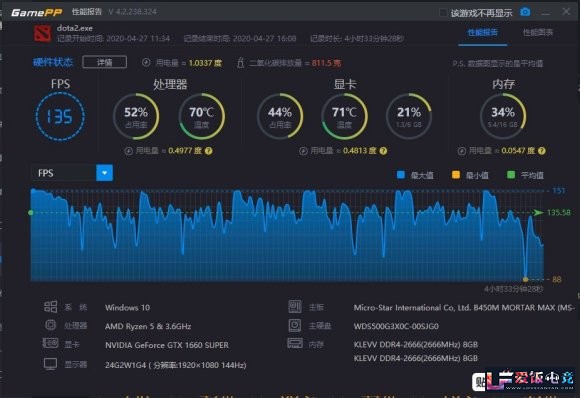Click the help icon next to 0.4977 度

coord(209,151)
